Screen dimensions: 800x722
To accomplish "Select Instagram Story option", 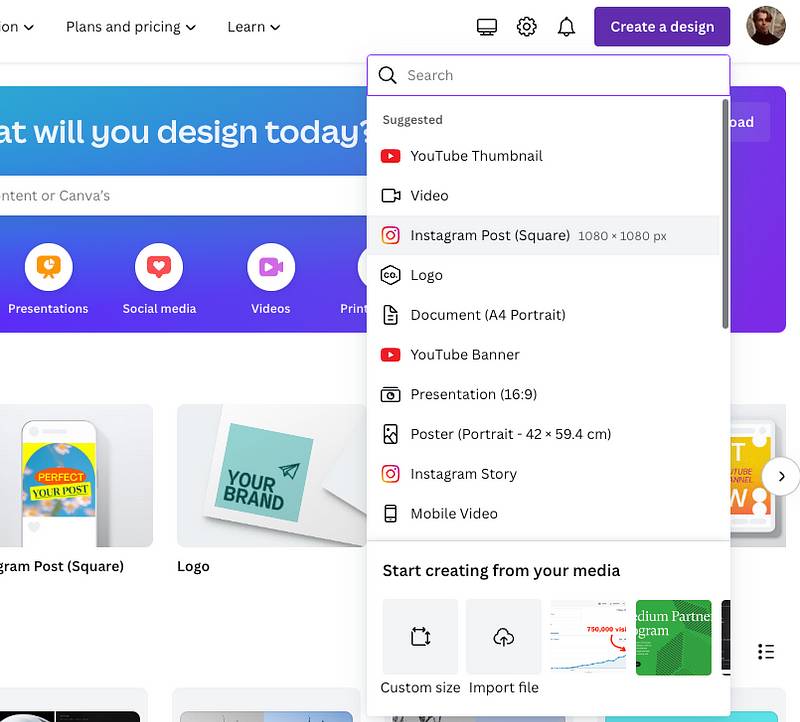I will coord(543,474).
